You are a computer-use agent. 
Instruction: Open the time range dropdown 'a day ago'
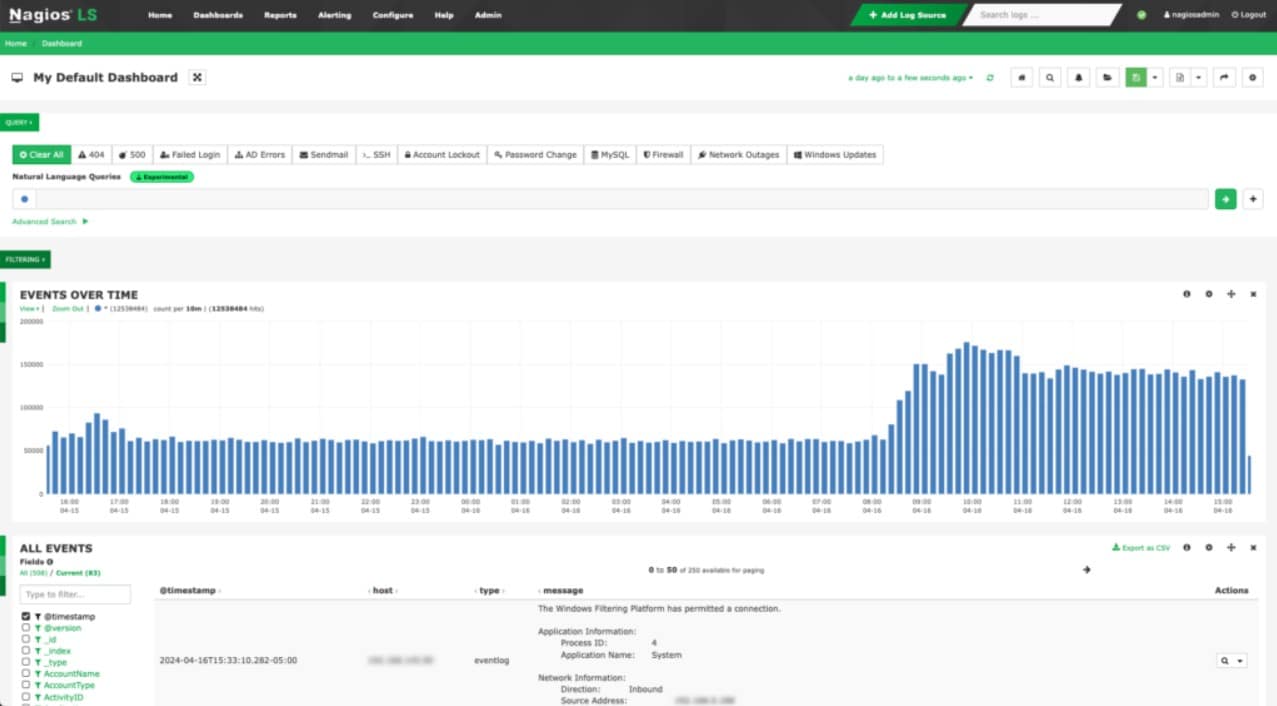910,78
